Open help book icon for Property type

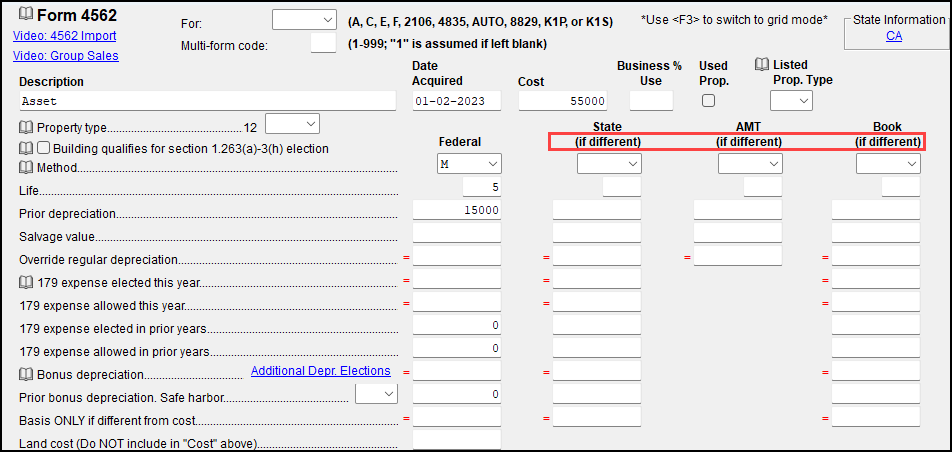26,128
